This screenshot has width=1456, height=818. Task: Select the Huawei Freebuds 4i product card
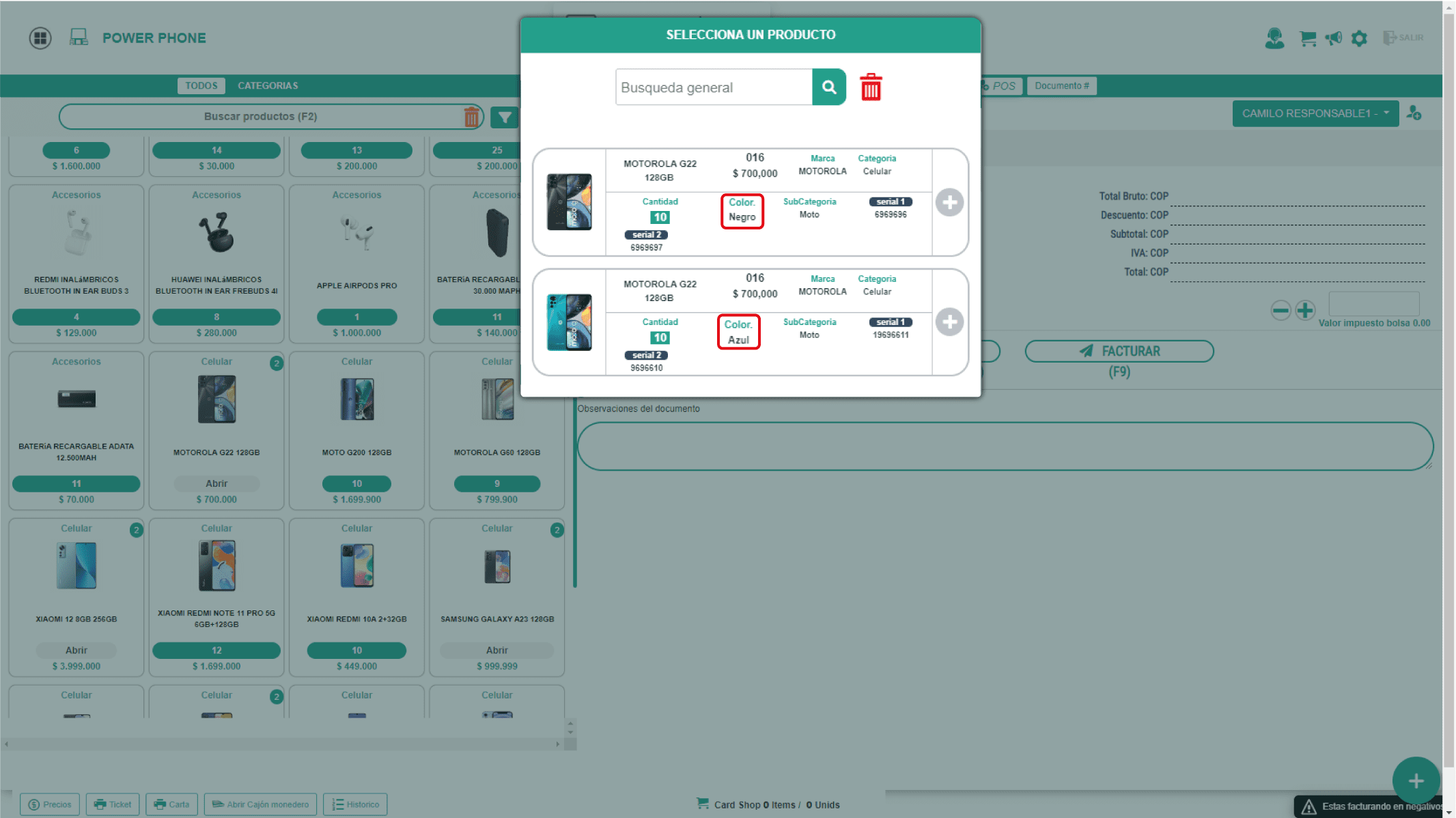coord(216,264)
